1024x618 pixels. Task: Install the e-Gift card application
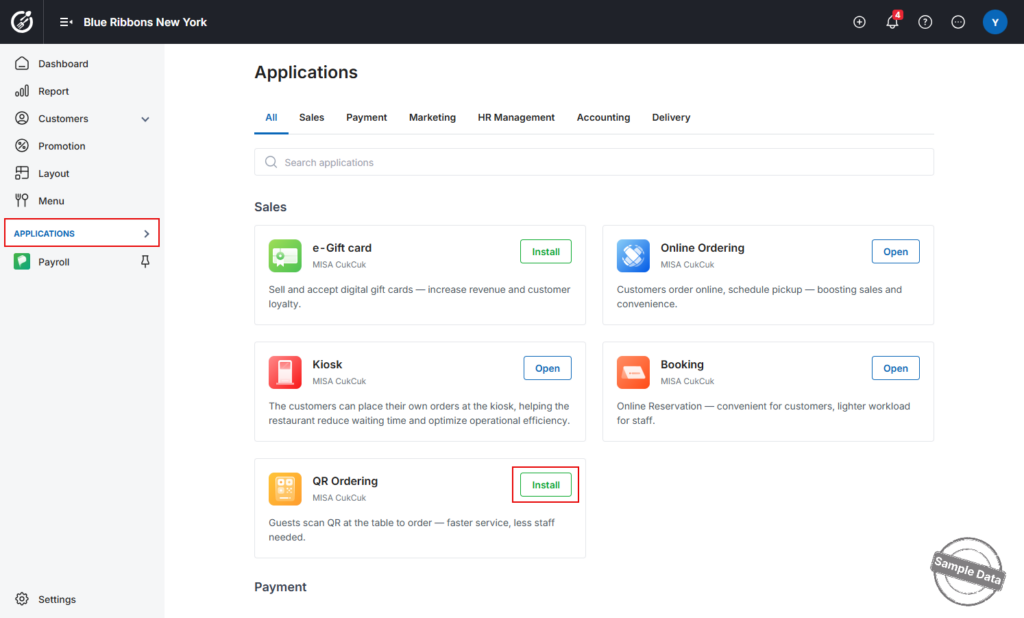(x=545, y=252)
